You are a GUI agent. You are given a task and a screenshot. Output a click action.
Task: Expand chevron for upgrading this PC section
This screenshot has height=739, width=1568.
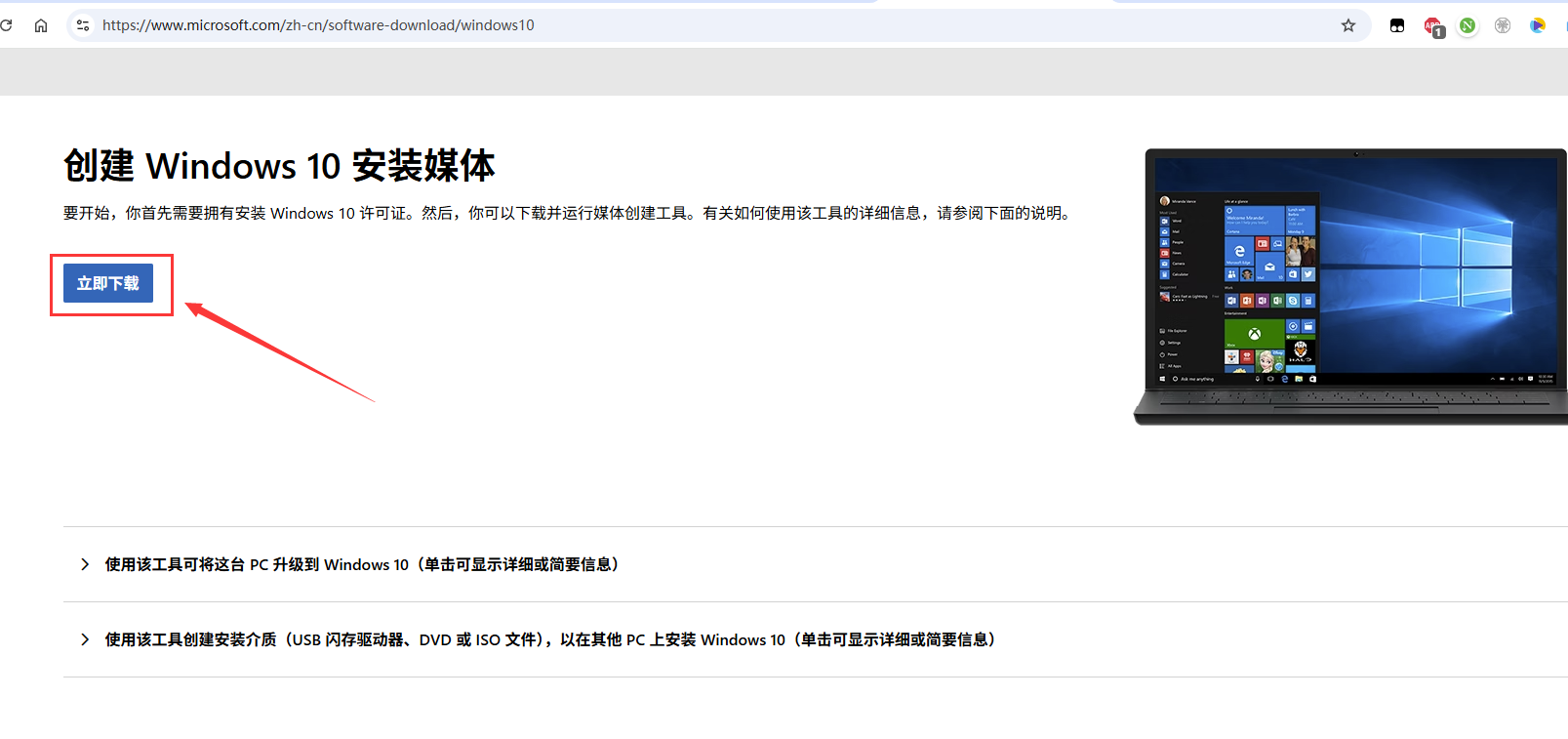(x=85, y=564)
